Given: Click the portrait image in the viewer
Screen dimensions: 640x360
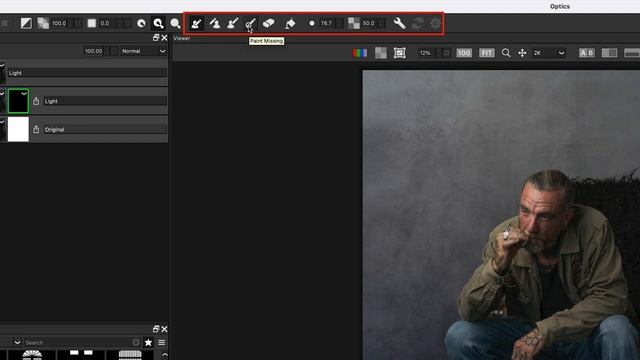Looking at the screenshot, I should (x=501, y=215).
